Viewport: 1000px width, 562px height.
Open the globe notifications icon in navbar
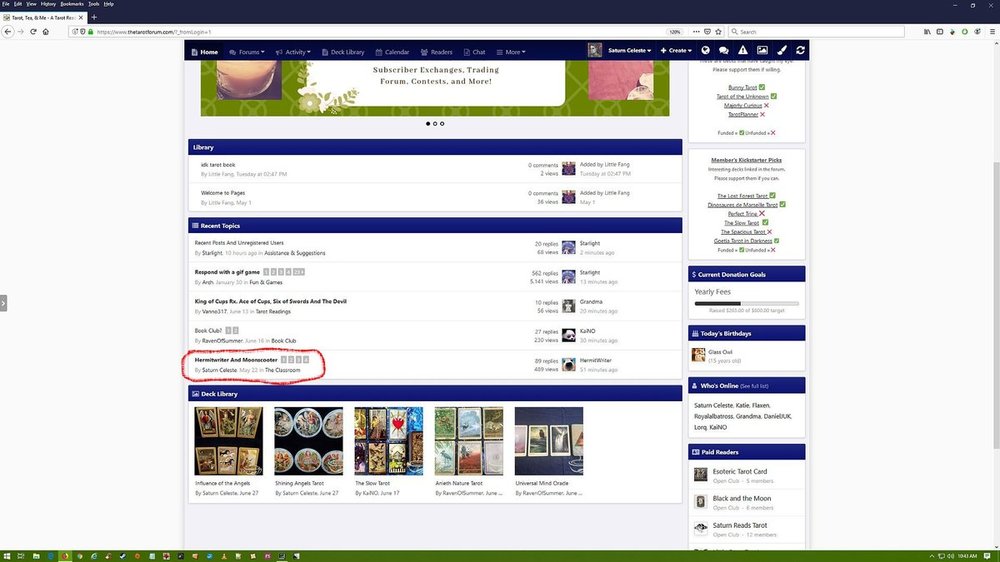pos(705,50)
